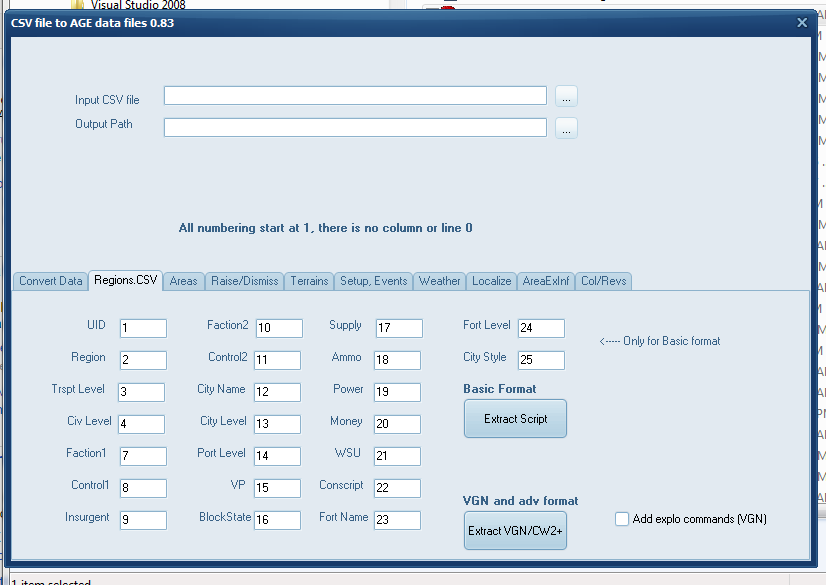Click browse button for Output Path
This screenshot has height=585, width=826.
[x=567, y=128]
